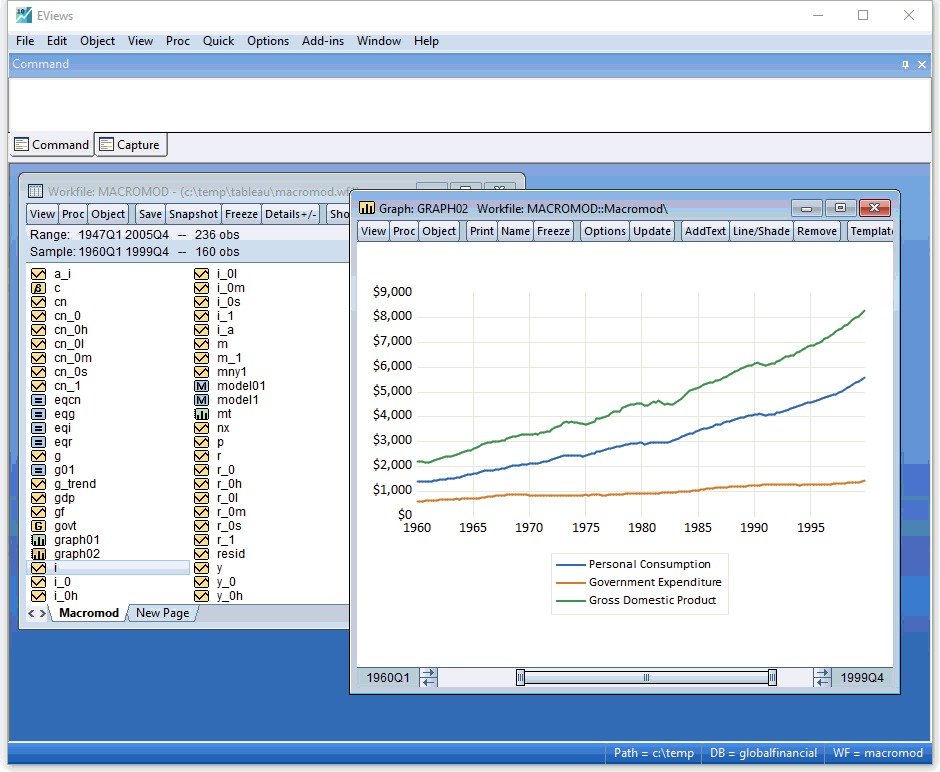The height and width of the screenshot is (772, 940).
Task: Open the Quick menu
Action: tap(218, 41)
